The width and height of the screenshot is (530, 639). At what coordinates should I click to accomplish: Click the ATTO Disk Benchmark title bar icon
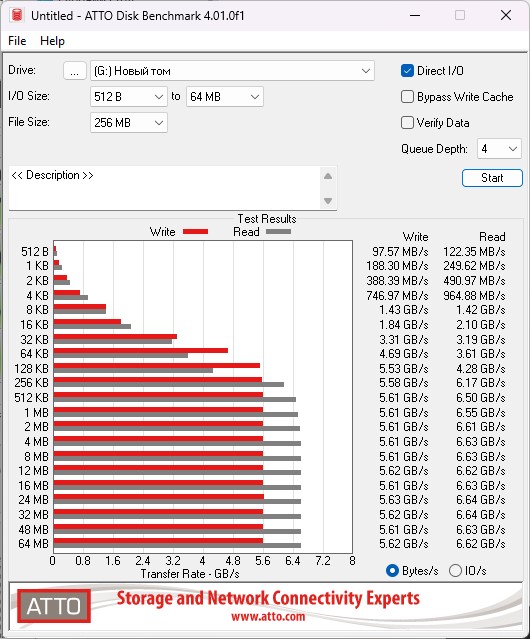coord(17,15)
